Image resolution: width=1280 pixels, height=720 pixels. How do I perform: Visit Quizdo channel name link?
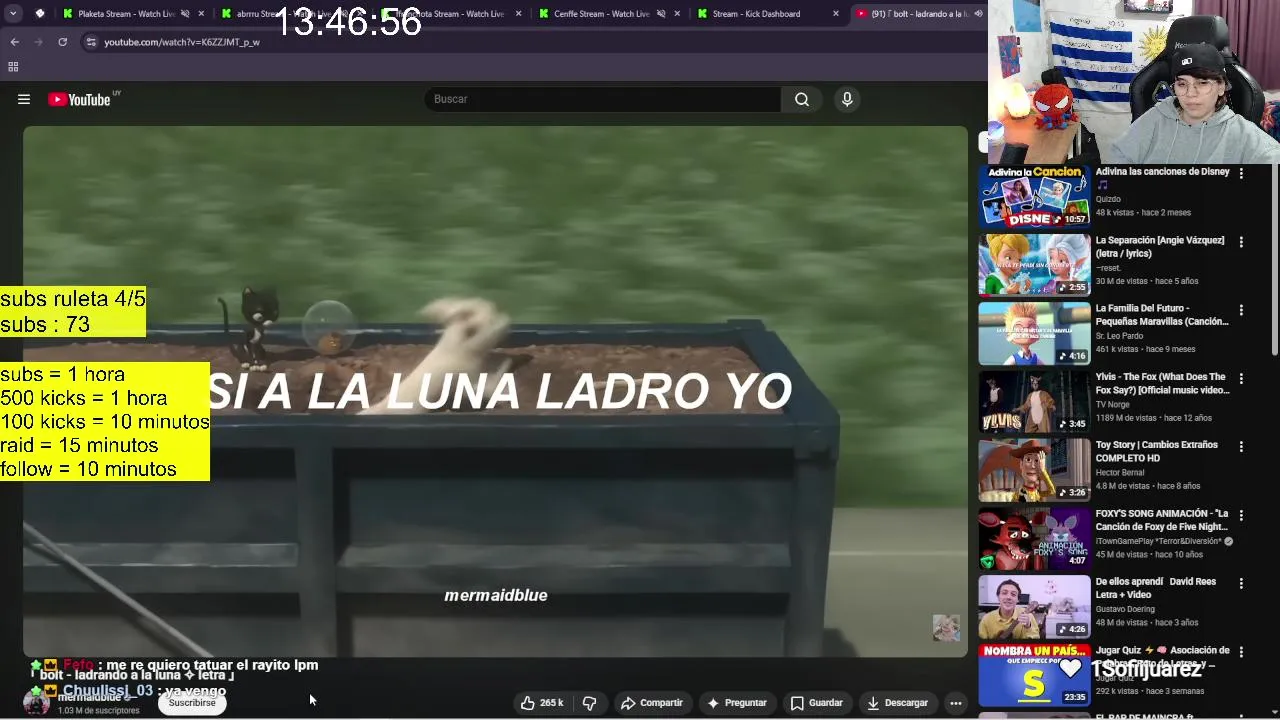[x=1108, y=199]
